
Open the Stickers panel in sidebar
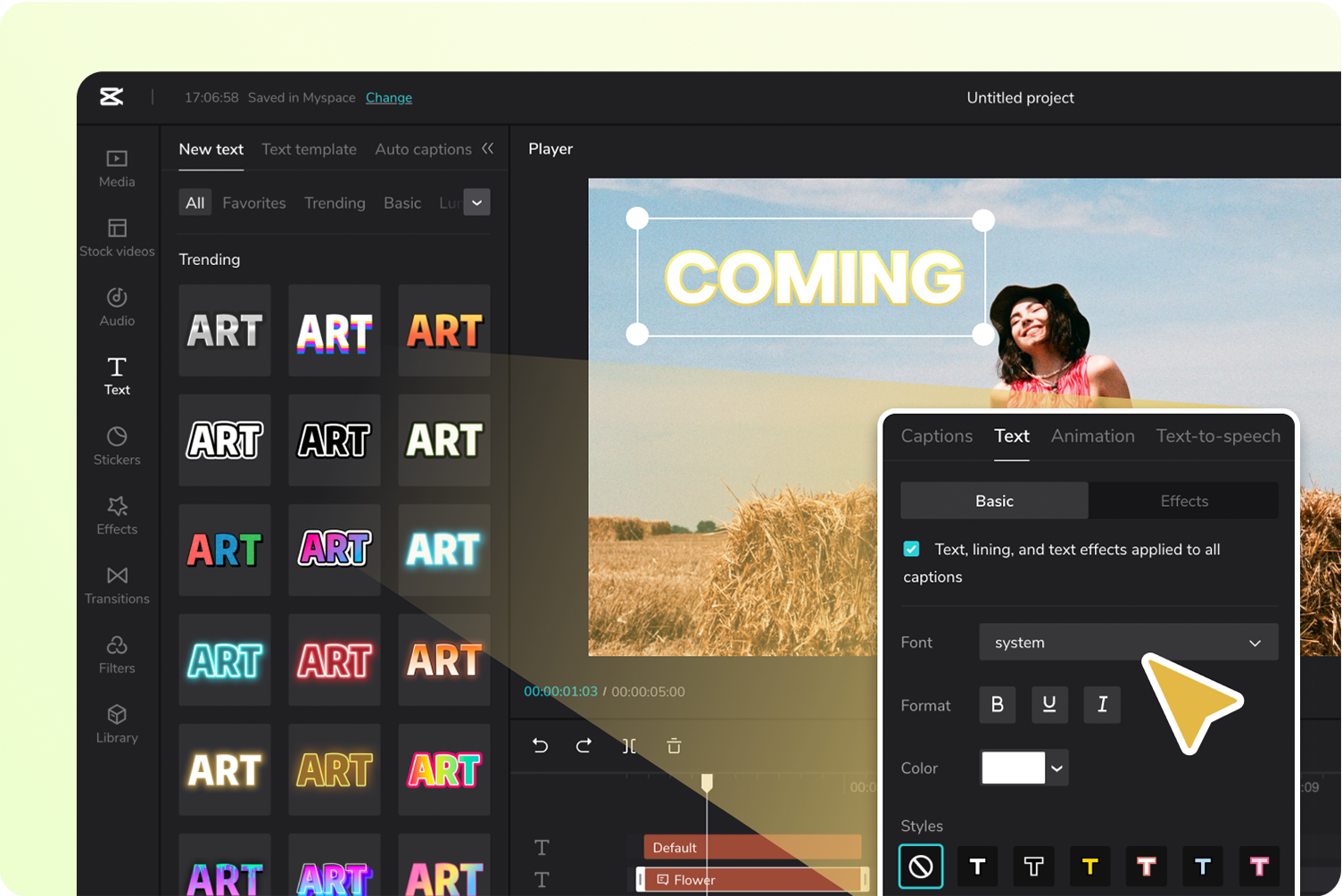117,445
